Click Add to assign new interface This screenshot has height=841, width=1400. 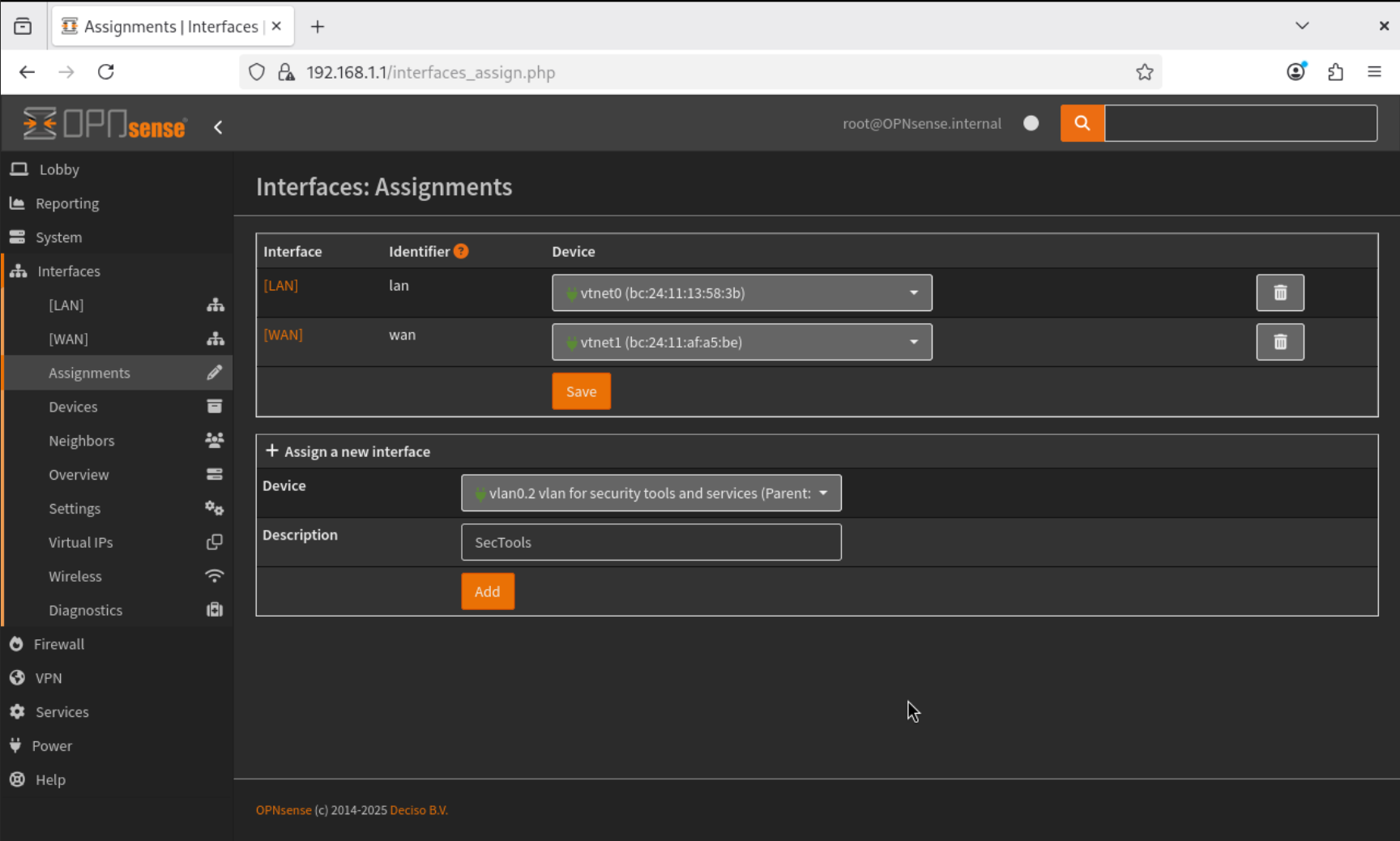[x=487, y=591]
